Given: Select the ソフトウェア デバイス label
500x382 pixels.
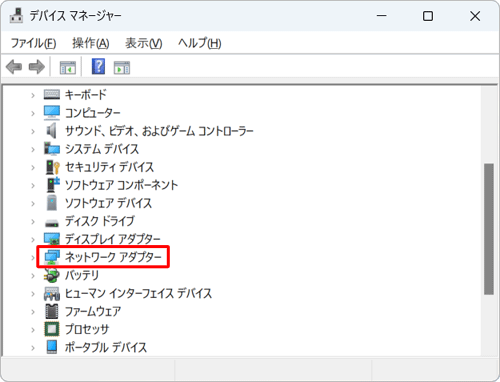Looking at the screenshot, I should coord(108,203).
